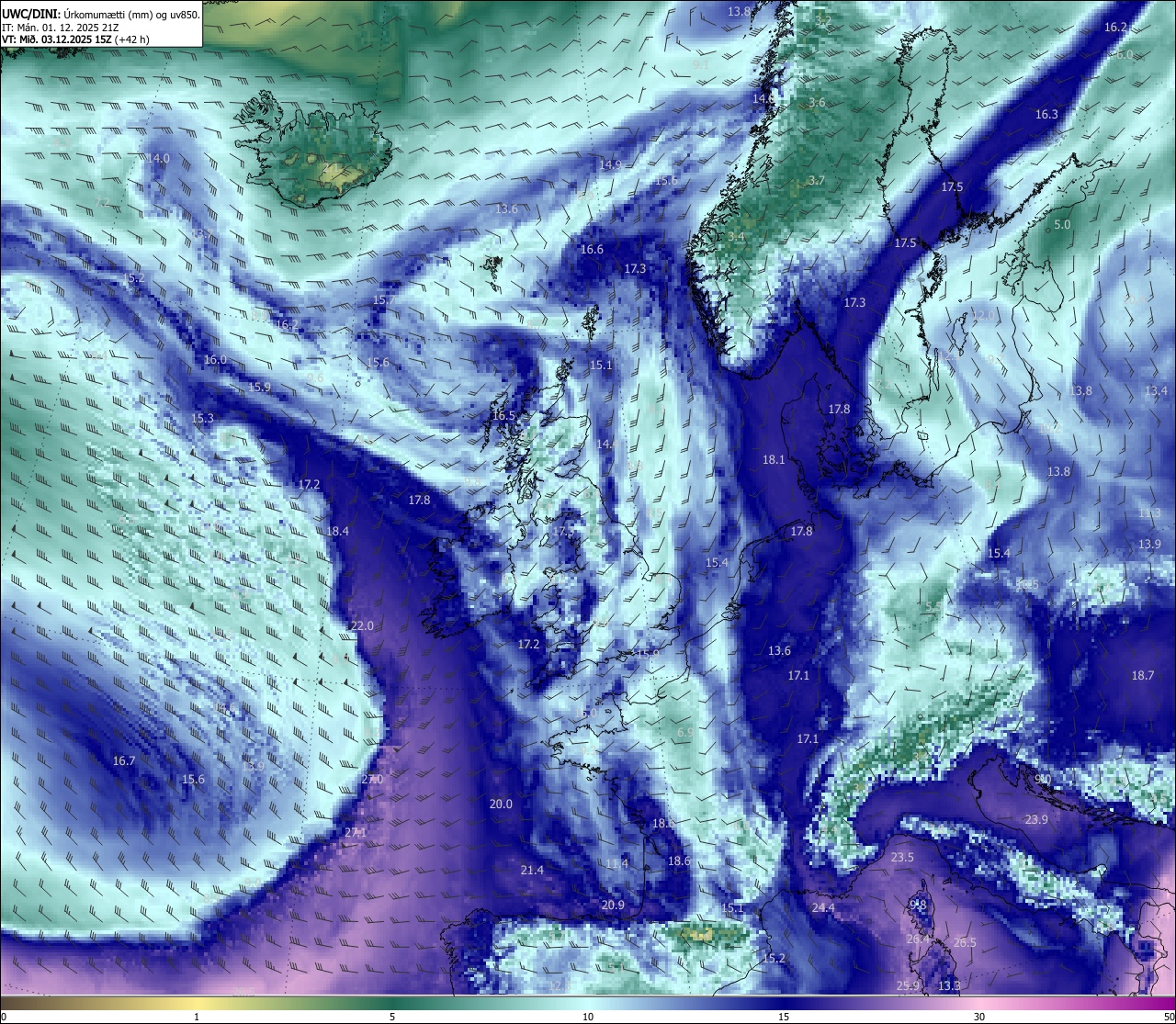The image size is (1176, 1024).
Task: Select the 23.5 value label
Action: coord(902,857)
